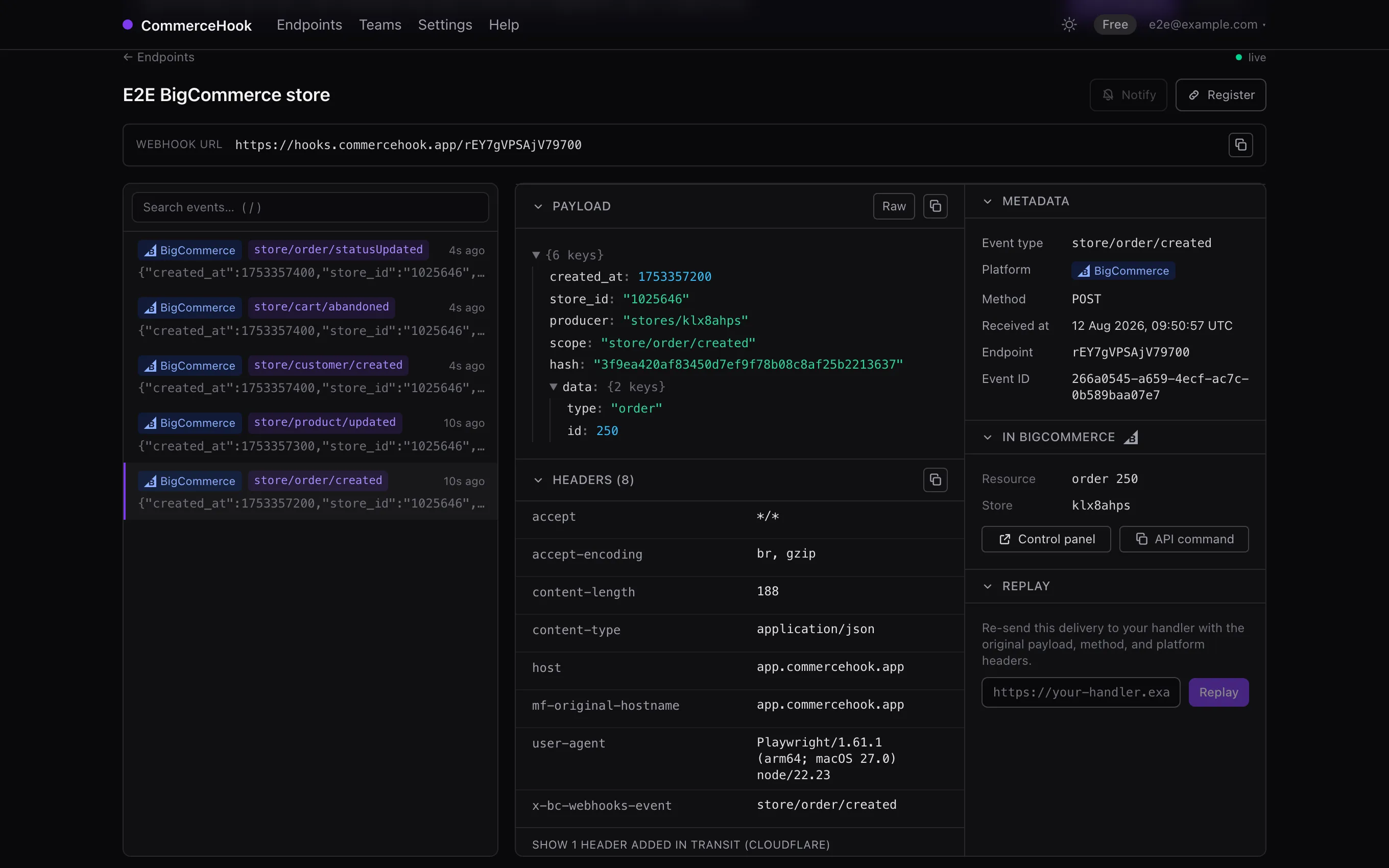Collapse the REPLAY section
This screenshot has width=1389, height=868.
(x=987, y=586)
